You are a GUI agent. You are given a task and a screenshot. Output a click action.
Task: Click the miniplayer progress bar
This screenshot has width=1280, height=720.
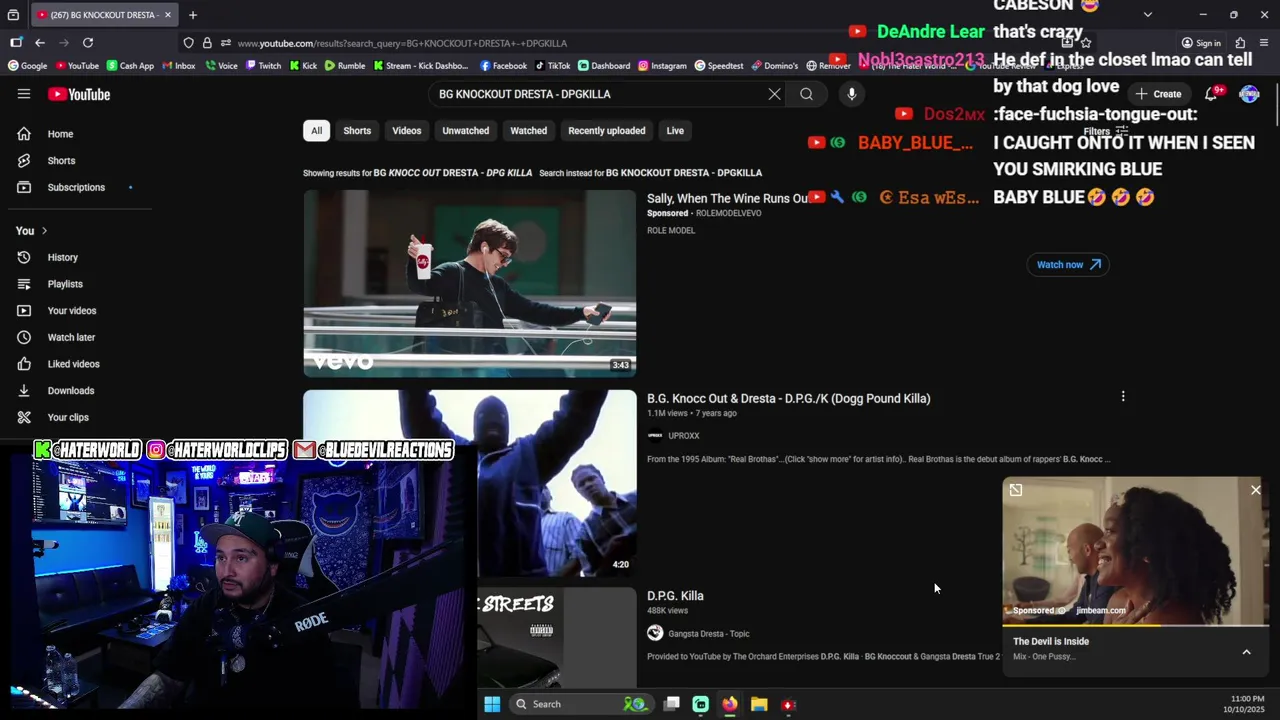1136,626
